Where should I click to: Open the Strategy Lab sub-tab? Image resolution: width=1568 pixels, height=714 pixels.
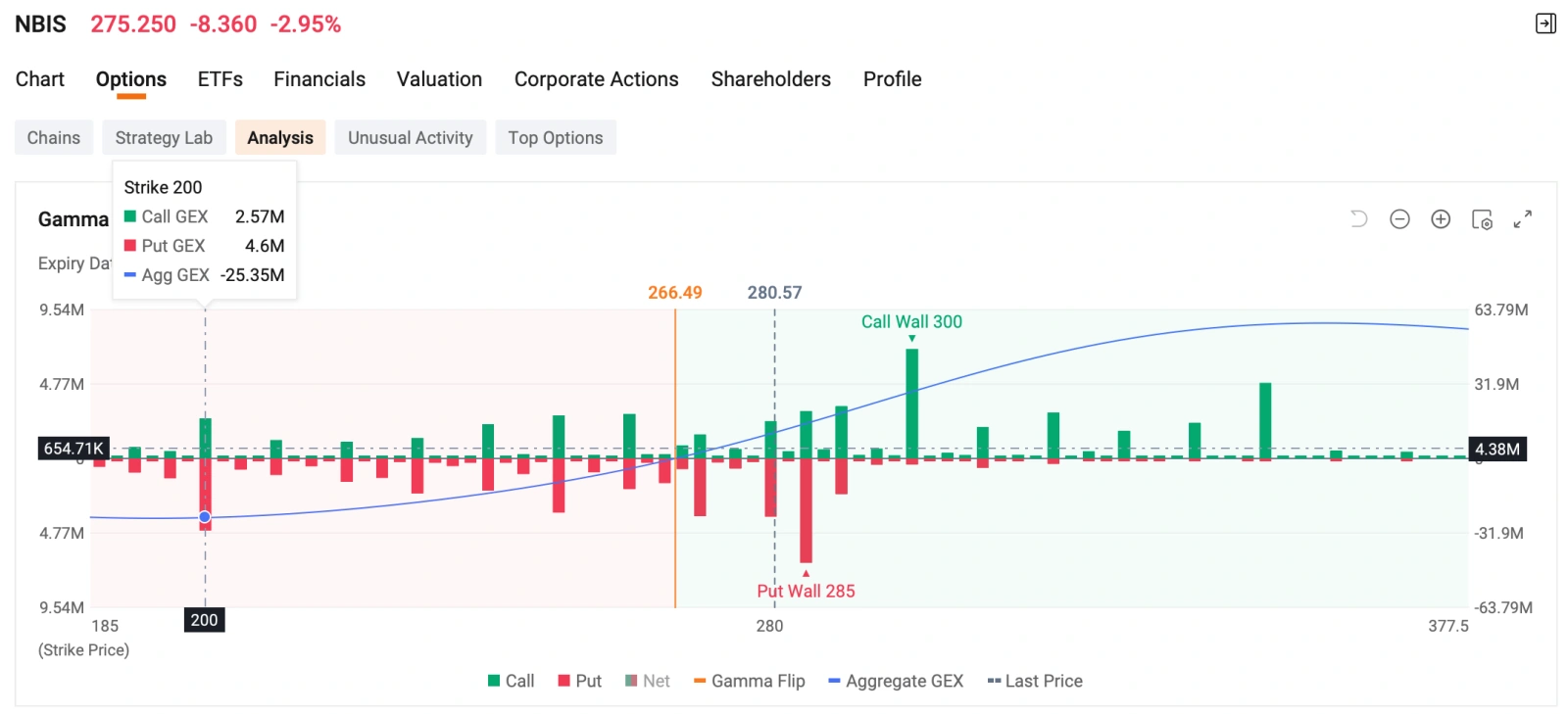[164, 138]
